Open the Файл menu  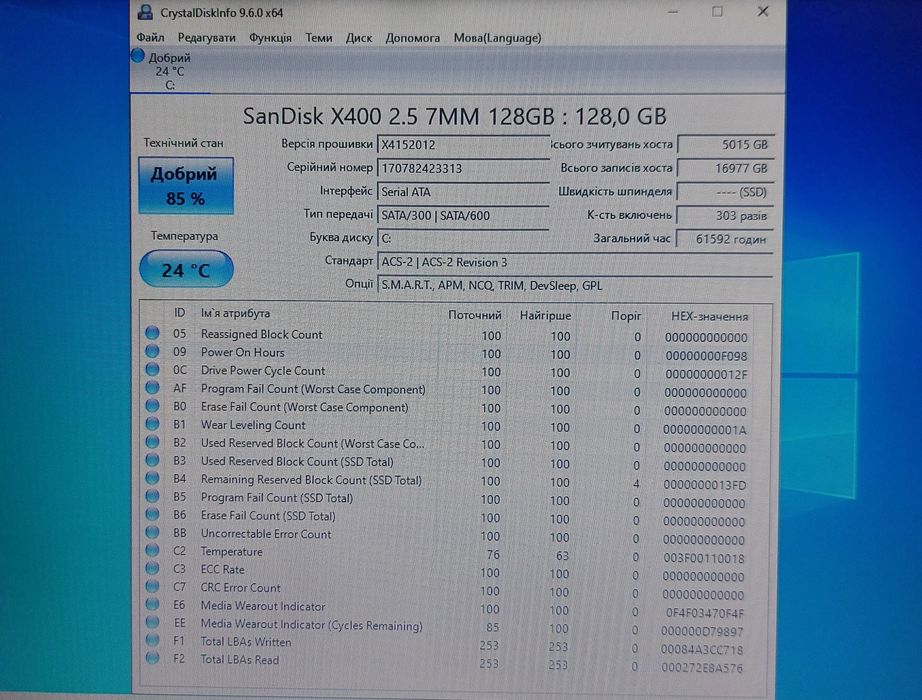click(x=151, y=38)
